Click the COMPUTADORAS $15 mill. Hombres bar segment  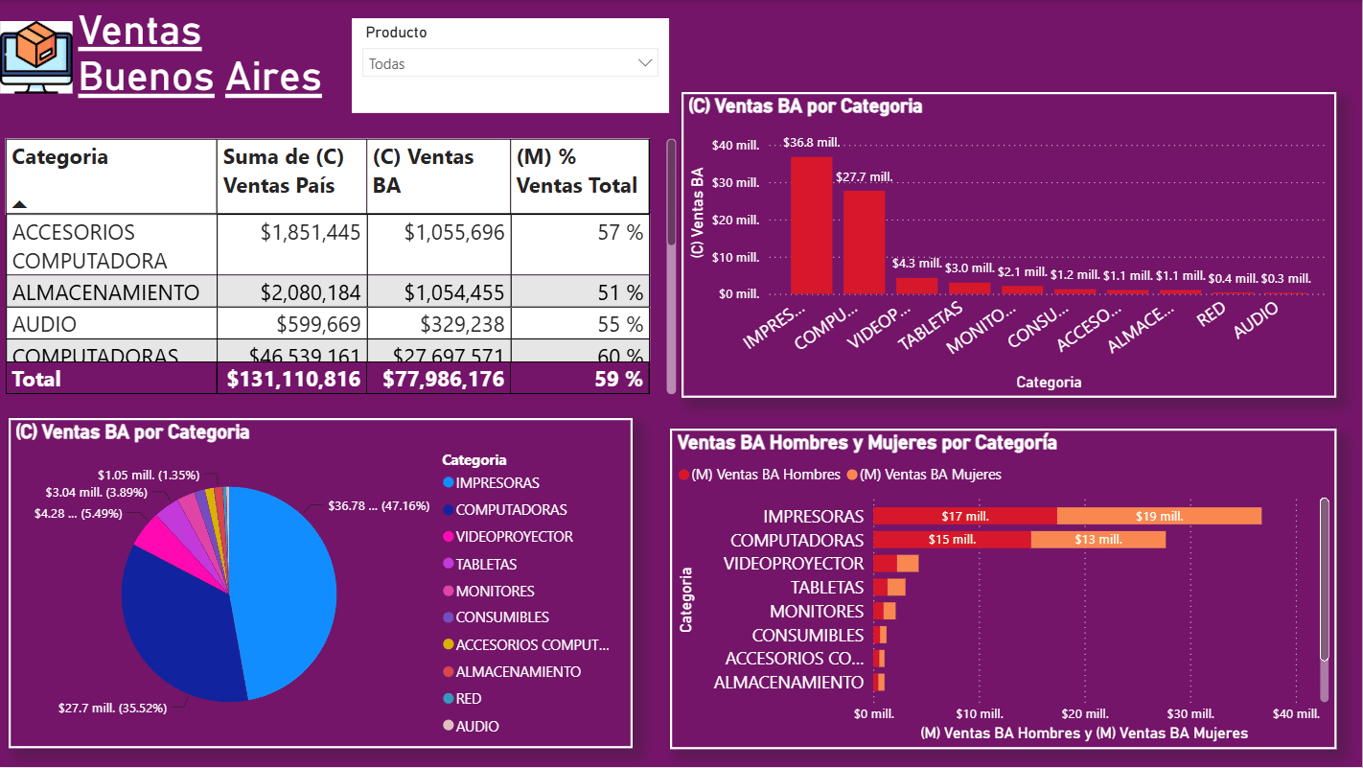pos(952,540)
